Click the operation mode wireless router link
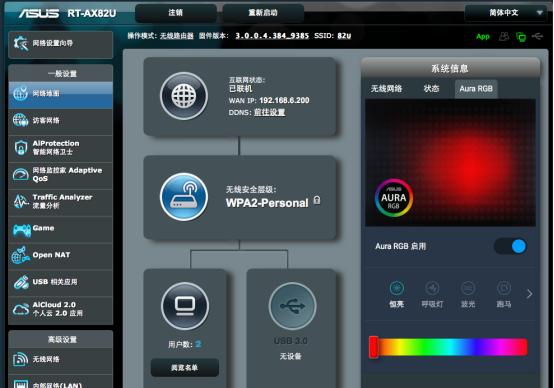Image resolution: width=554 pixels, height=388 pixels. tap(177, 36)
